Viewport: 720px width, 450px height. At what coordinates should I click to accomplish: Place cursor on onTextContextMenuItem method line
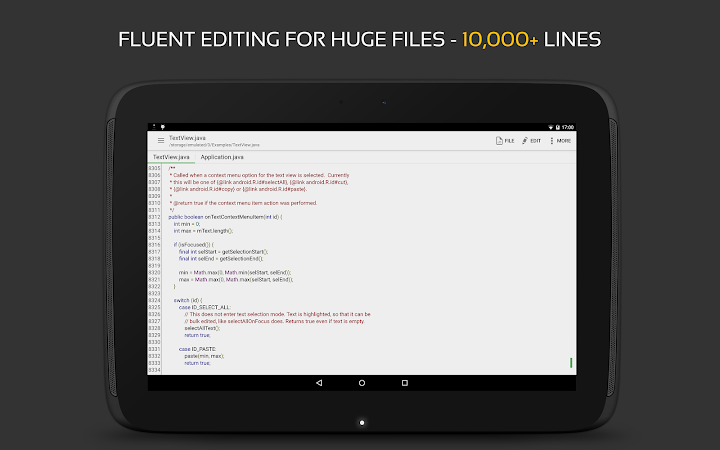(x=225, y=217)
